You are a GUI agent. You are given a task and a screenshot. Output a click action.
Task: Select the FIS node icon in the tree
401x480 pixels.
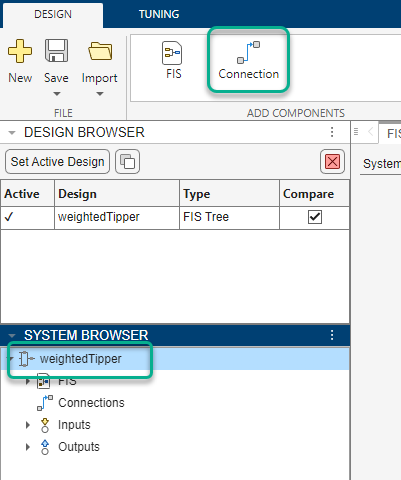pos(43,381)
